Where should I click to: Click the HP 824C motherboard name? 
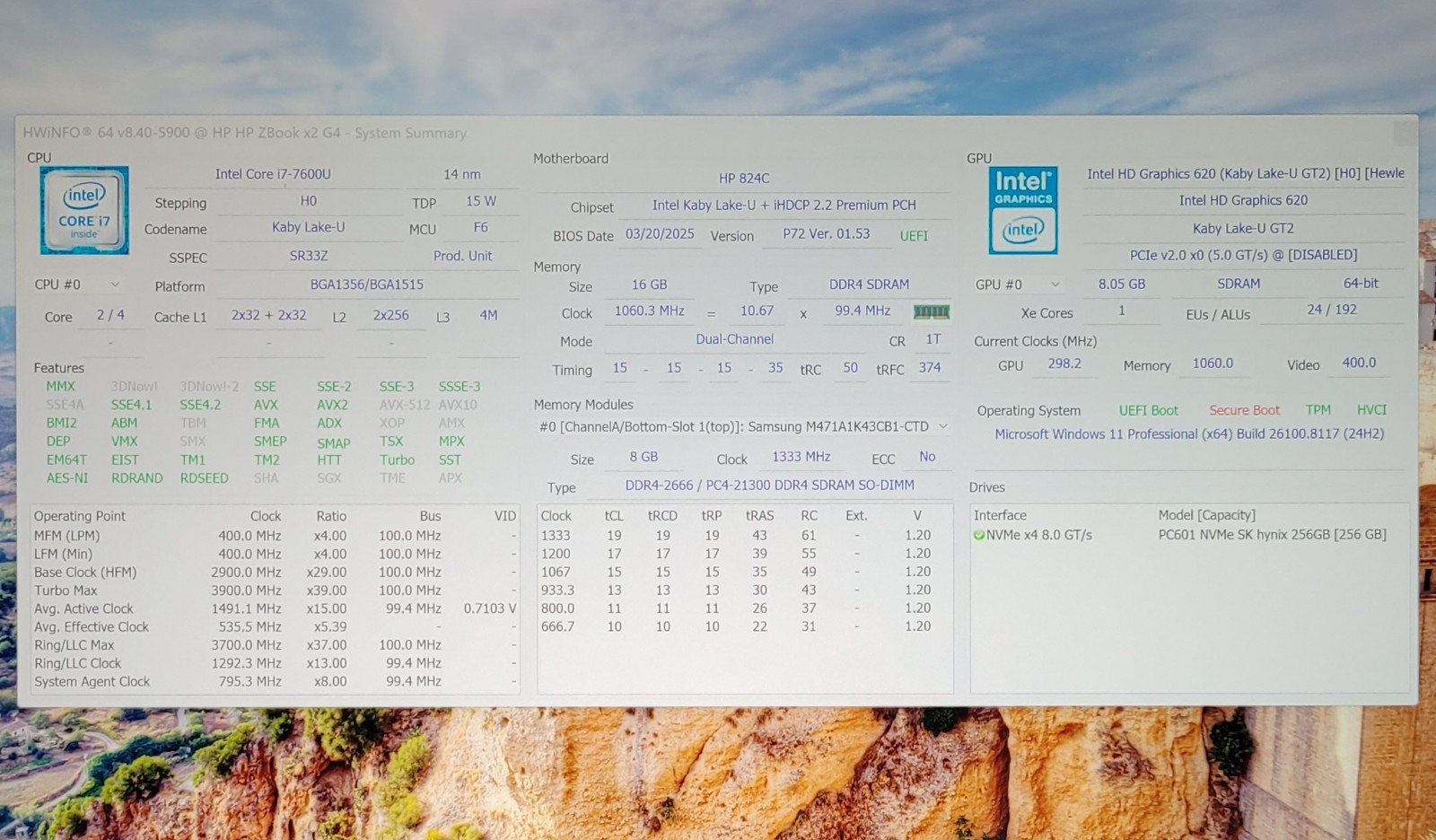(744, 179)
